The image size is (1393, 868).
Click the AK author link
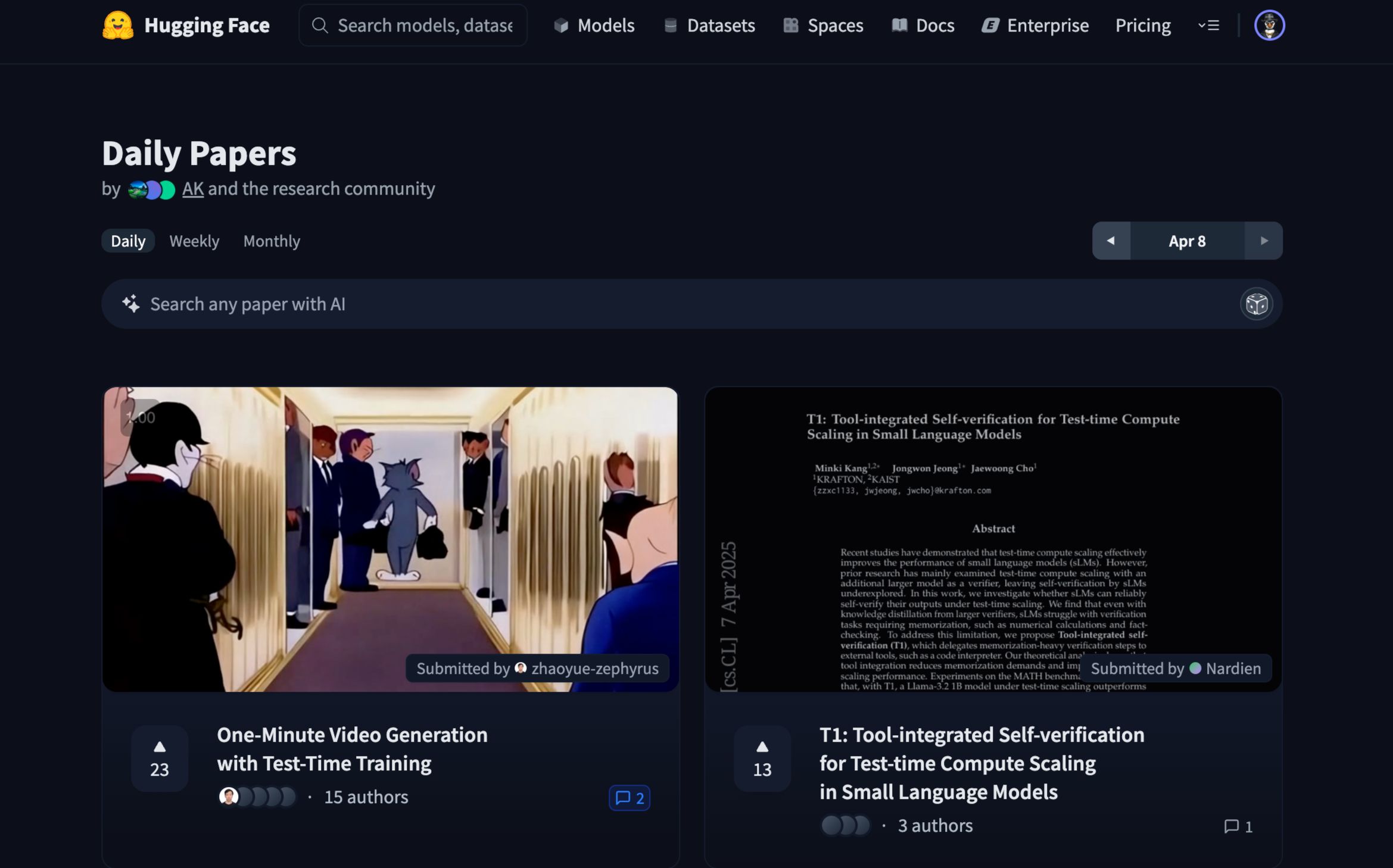point(193,189)
